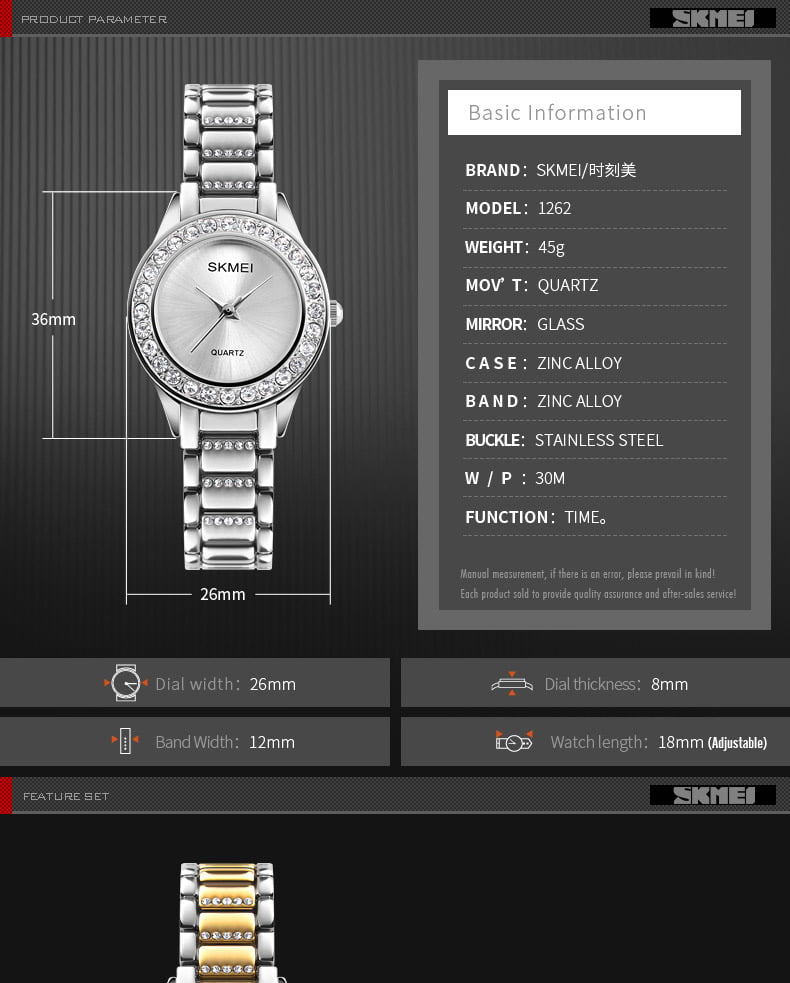Click the Dial thickness 8mm value
The image size is (790, 983).
670,684
